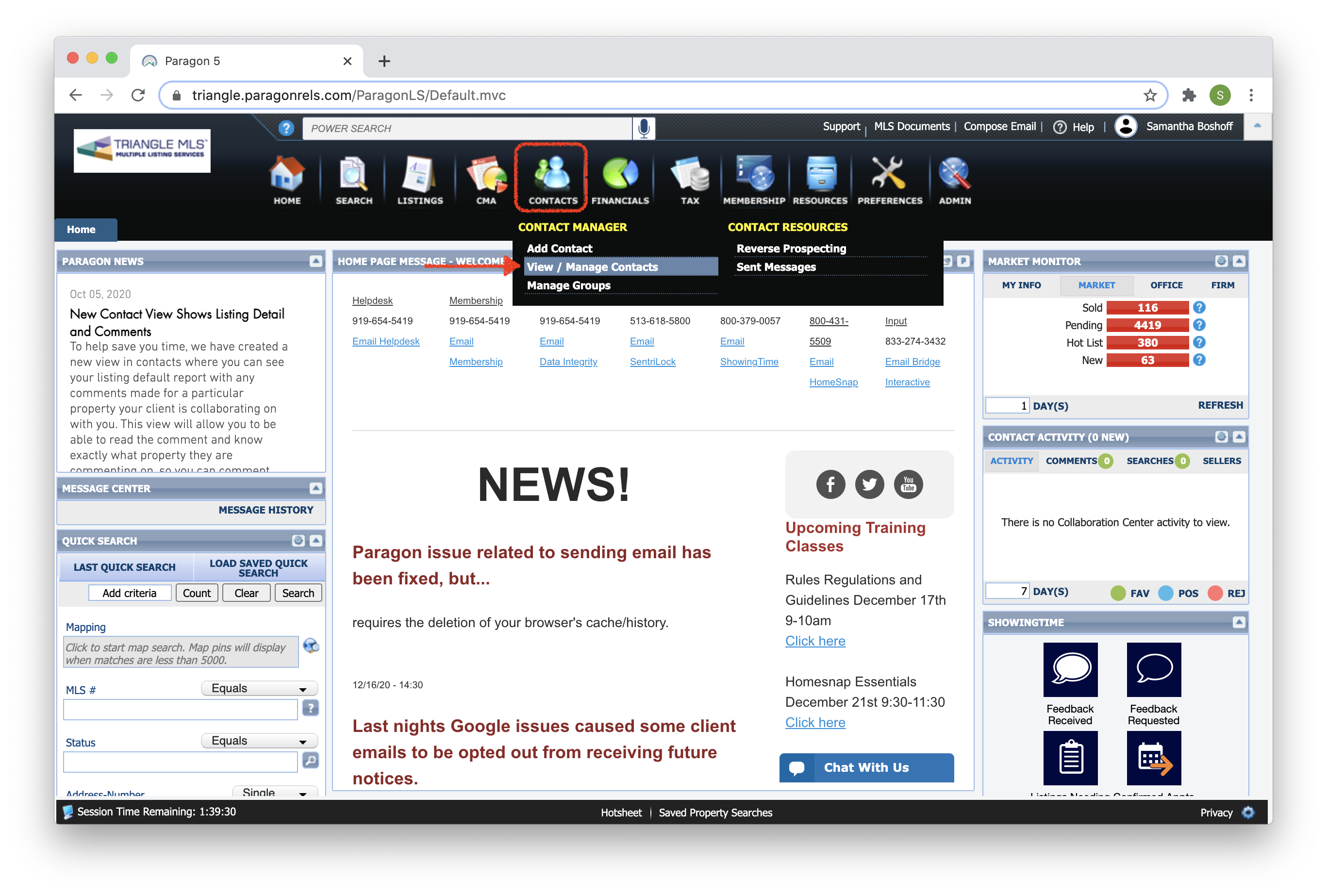This screenshot has height=896, width=1327.
Task: Open the YouTube social icon
Action: 908,484
